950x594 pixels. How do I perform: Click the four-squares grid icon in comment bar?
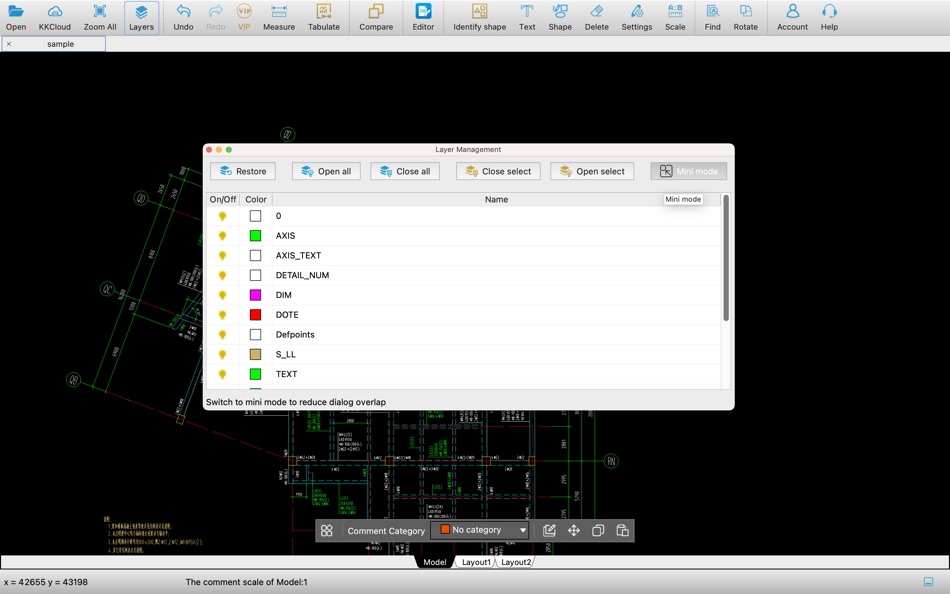(x=327, y=530)
